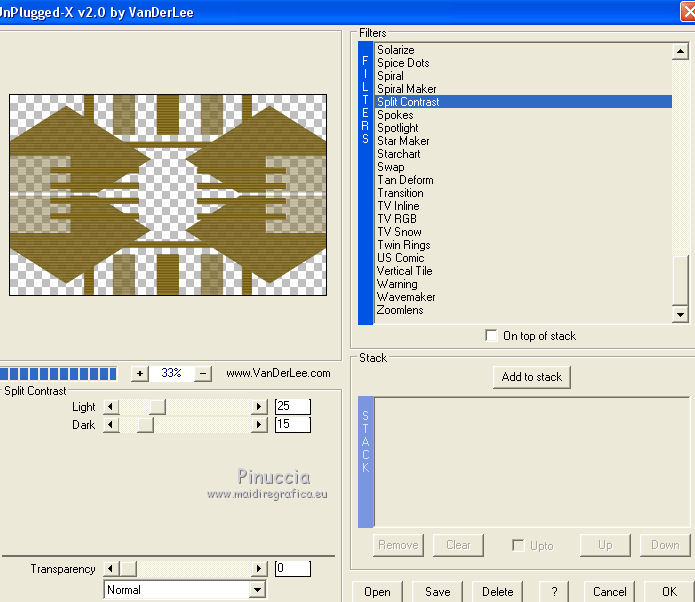Open the Normal blend mode dropdown

coord(258,590)
